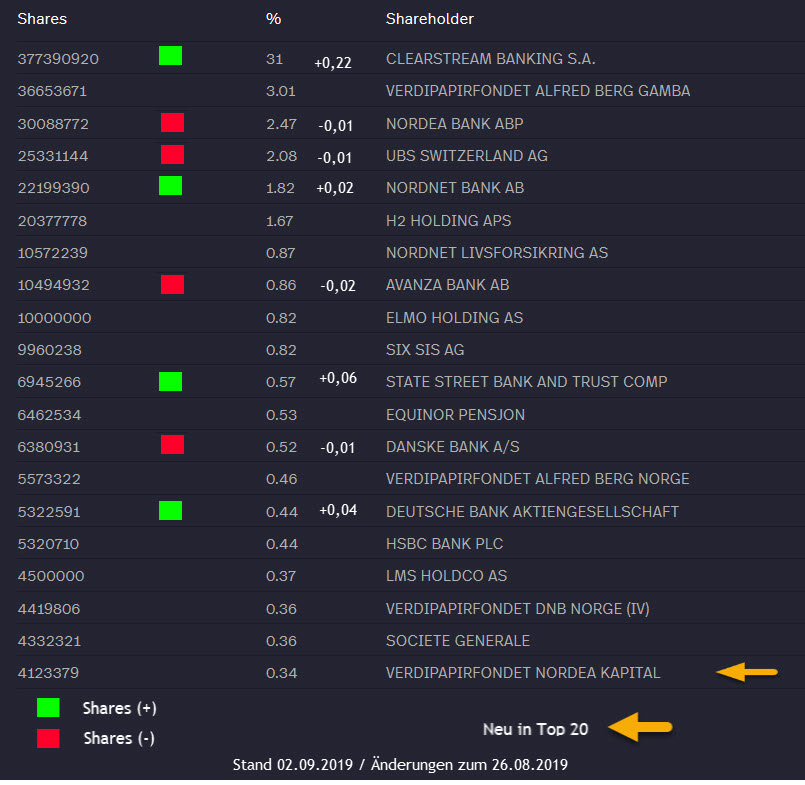The height and width of the screenshot is (785, 805).
Task: Click share count 4500000
Action: pyautogui.click(x=51, y=576)
